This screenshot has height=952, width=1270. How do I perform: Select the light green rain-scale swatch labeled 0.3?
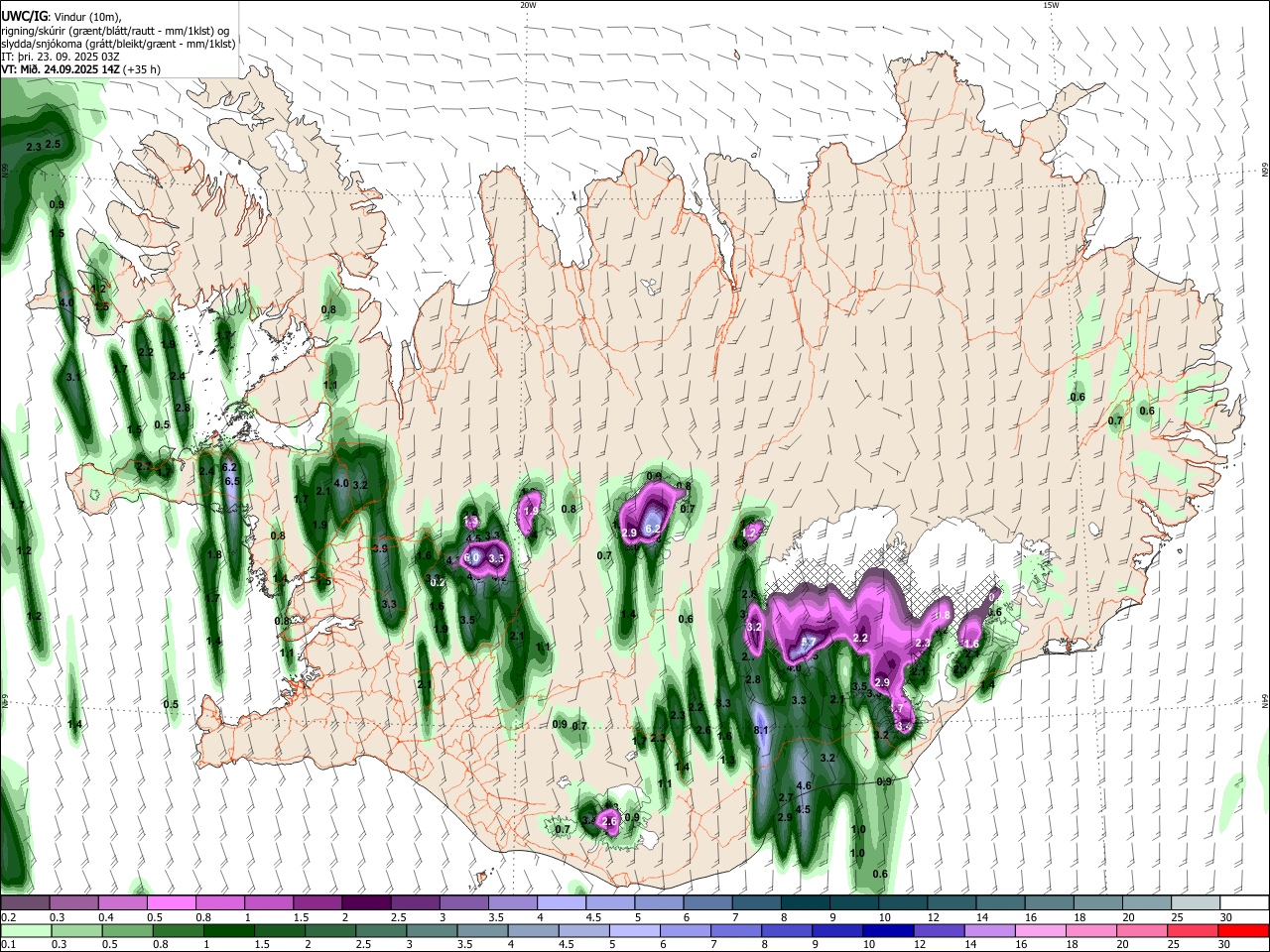pyautogui.click(x=76, y=931)
